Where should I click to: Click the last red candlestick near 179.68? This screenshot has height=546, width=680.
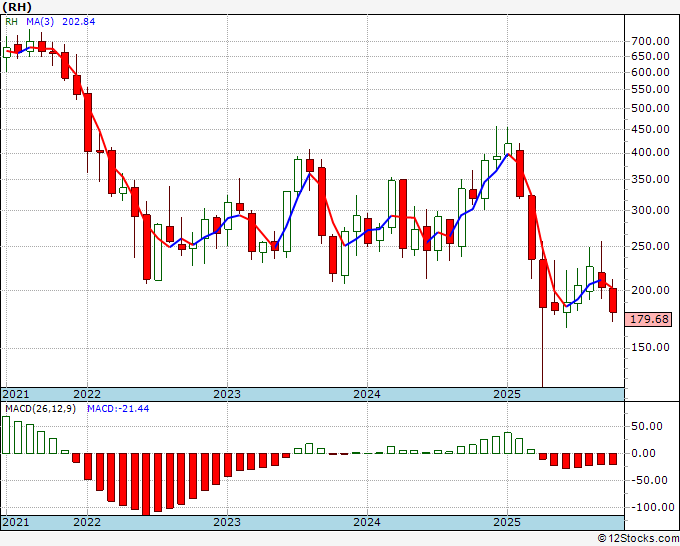pyautogui.click(x=613, y=300)
